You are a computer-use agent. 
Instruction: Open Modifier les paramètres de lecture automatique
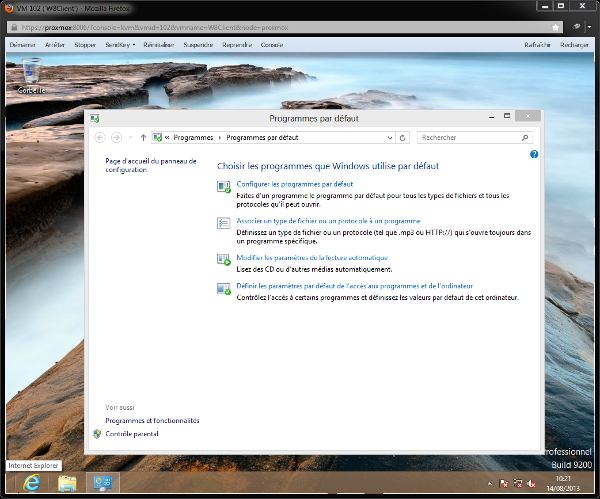click(x=312, y=258)
